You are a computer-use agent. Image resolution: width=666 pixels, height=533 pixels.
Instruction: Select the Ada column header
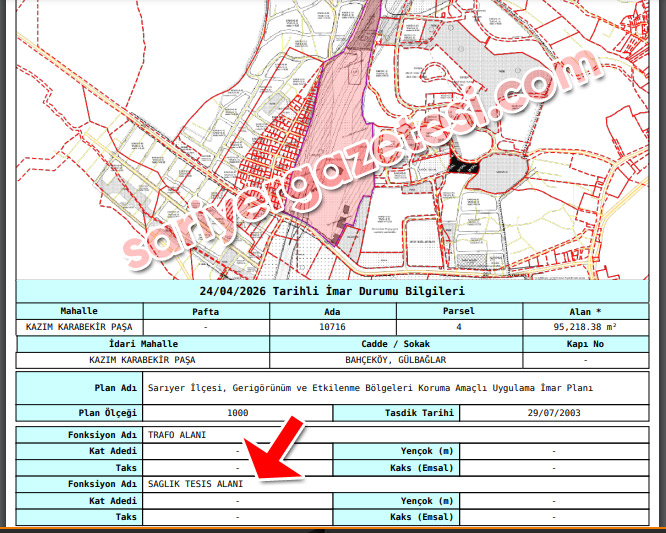click(332, 311)
